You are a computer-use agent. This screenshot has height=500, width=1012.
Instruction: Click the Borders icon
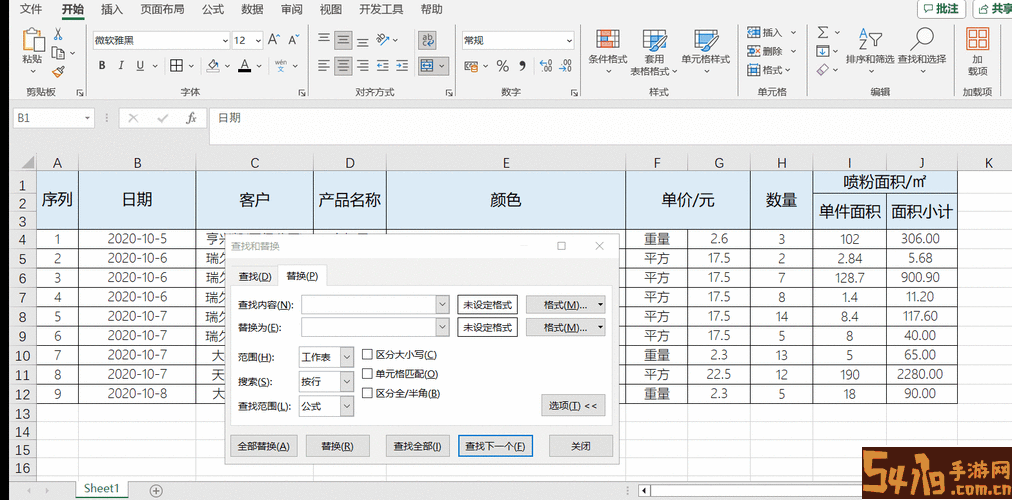pos(176,65)
